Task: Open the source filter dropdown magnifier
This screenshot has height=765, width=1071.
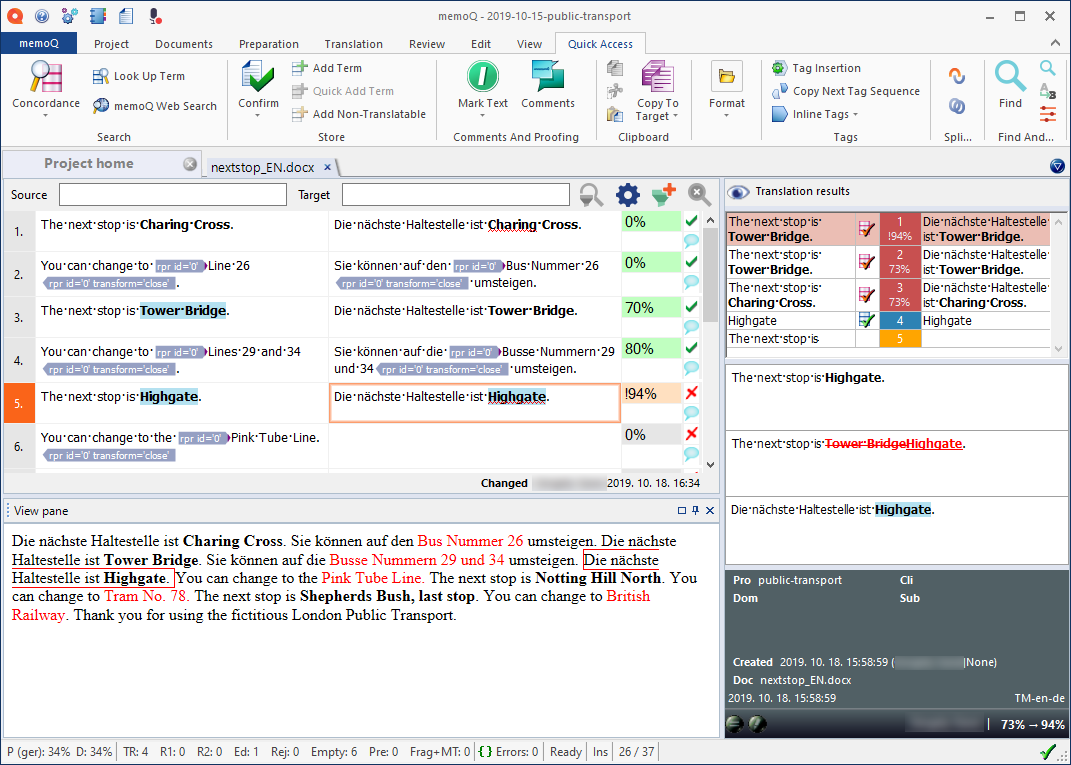Action: 591,195
